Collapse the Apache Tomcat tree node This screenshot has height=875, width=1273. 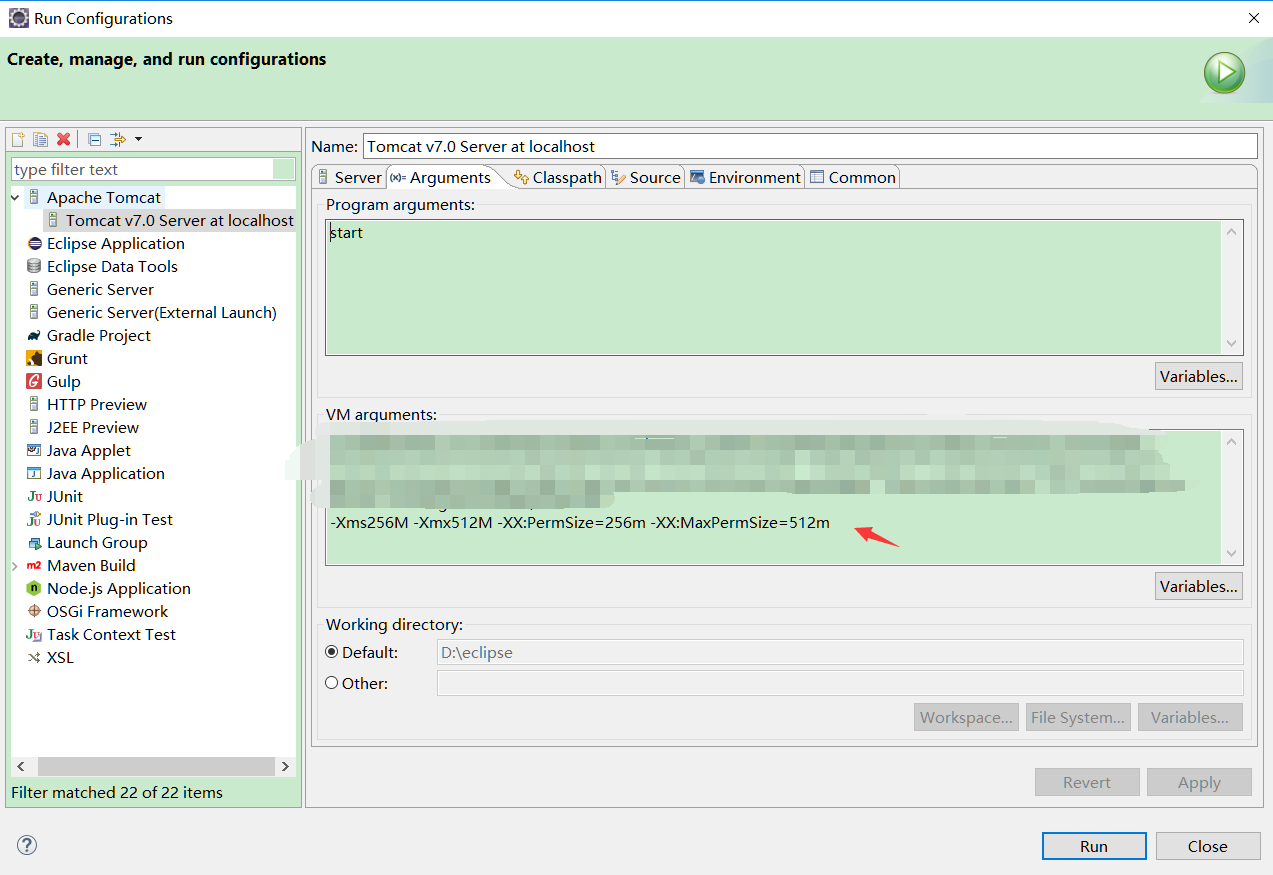click(x=15, y=198)
